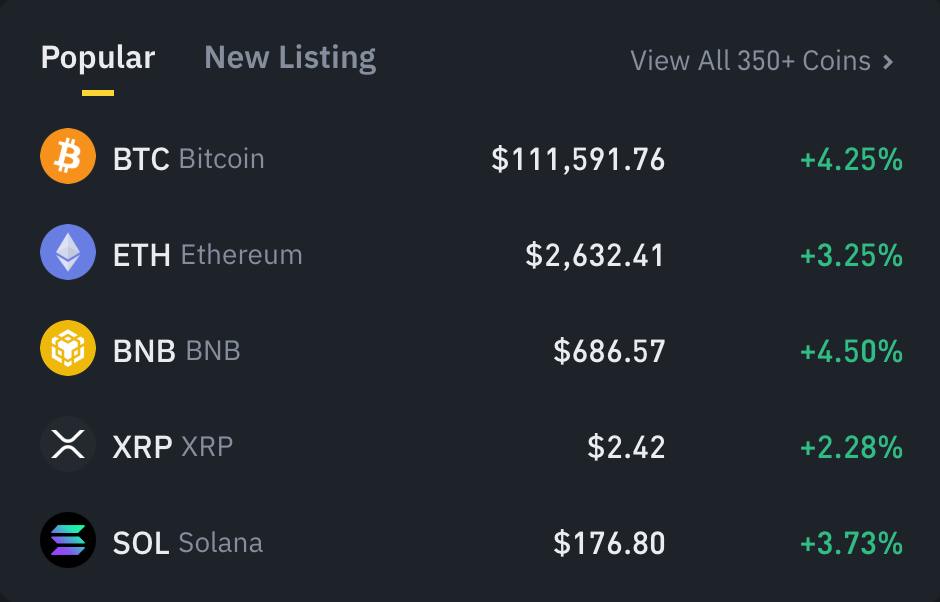Click the chevron next to View All Coins
The width and height of the screenshot is (940, 602).
tap(888, 61)
